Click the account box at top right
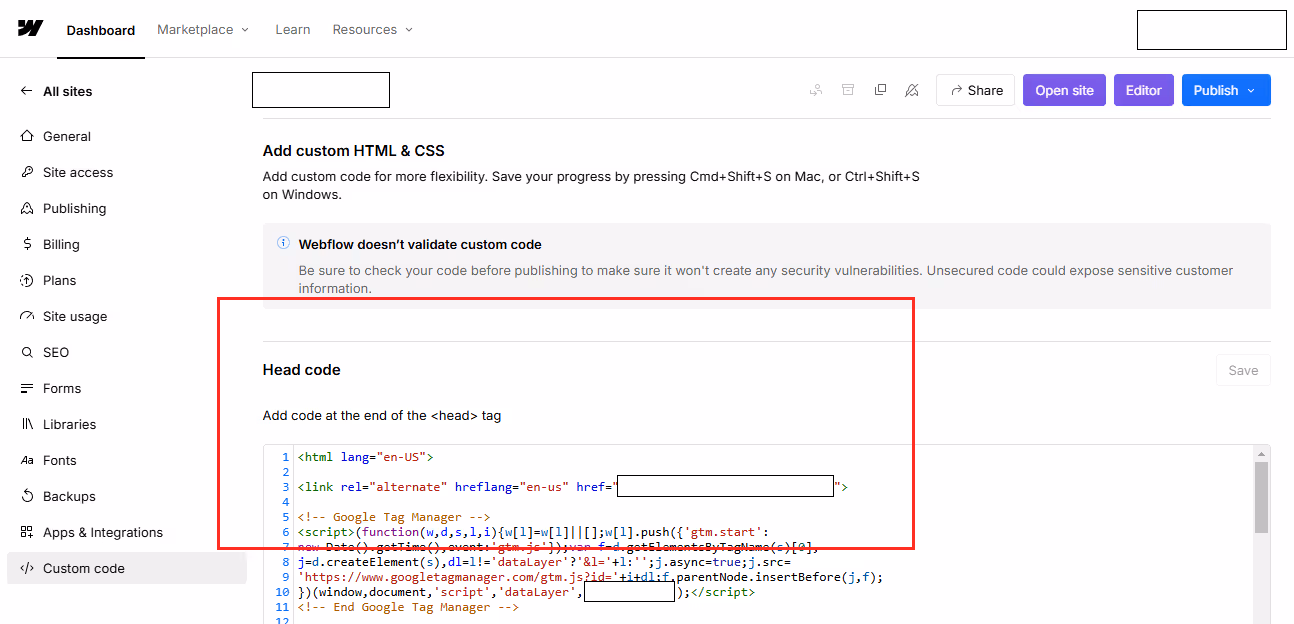Screen dimensions: 1294x624 [1212, 30]
